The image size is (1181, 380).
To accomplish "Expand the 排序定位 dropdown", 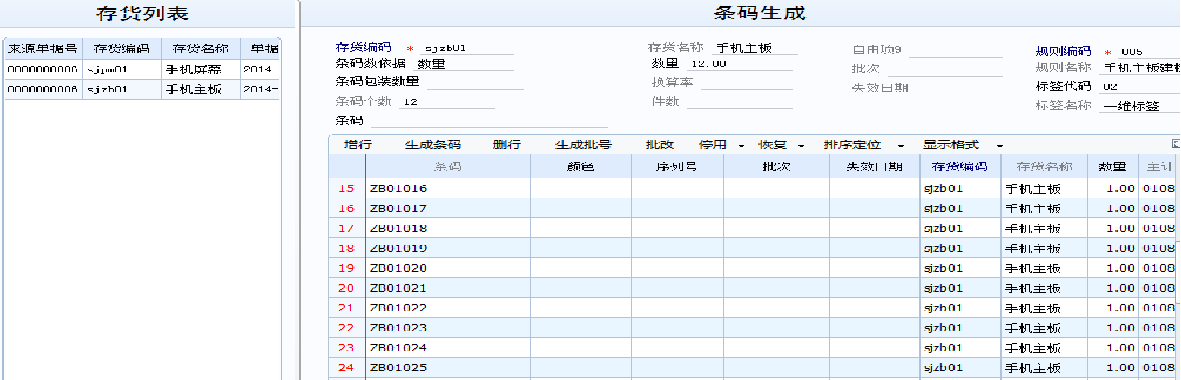I will 901,145.
